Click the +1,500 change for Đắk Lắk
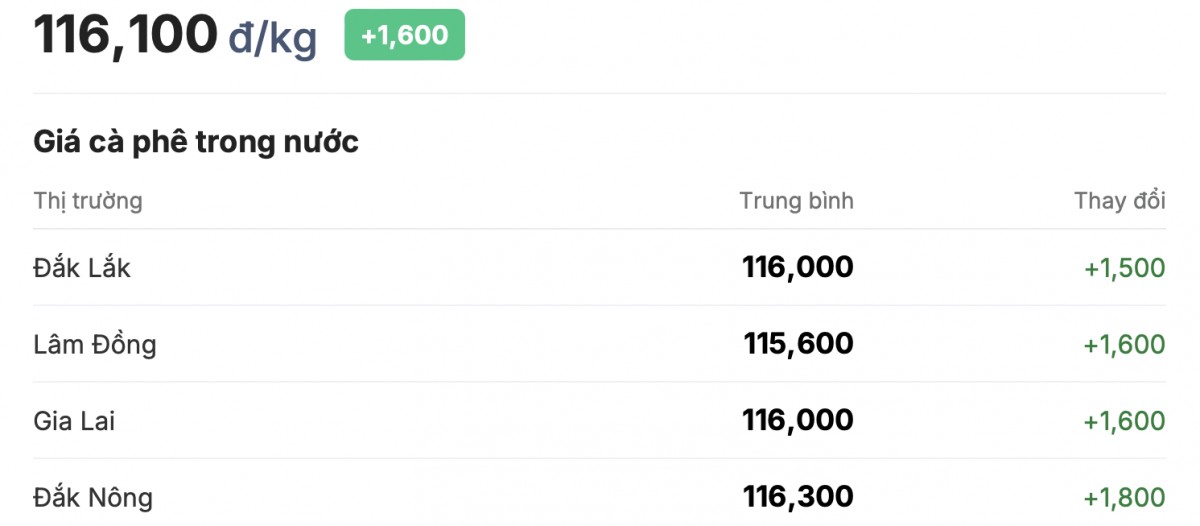Image resolution: width=1200 pixels, height=526 pixels. pos(1124,268)
